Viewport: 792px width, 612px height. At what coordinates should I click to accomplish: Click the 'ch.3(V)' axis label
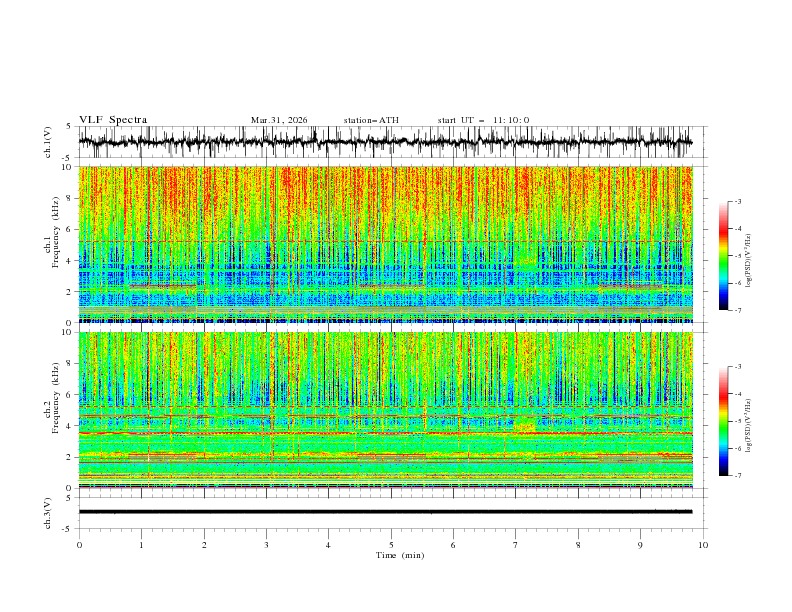[x=48, y=513]
